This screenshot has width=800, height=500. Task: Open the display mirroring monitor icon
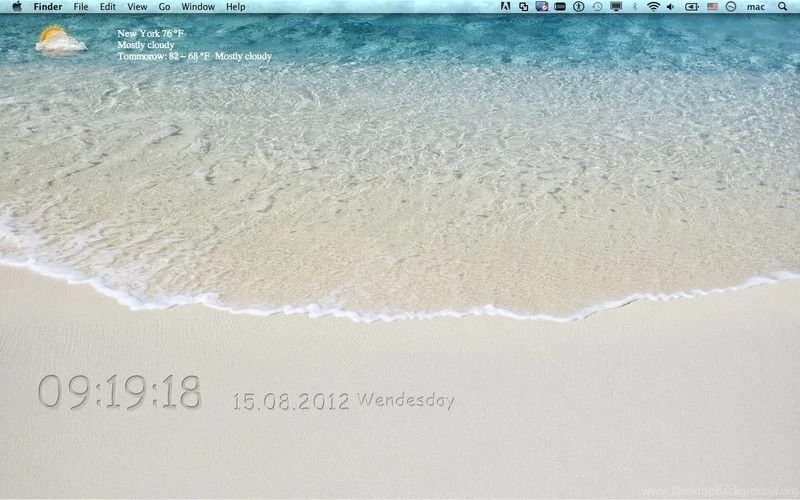click(616, 7)
